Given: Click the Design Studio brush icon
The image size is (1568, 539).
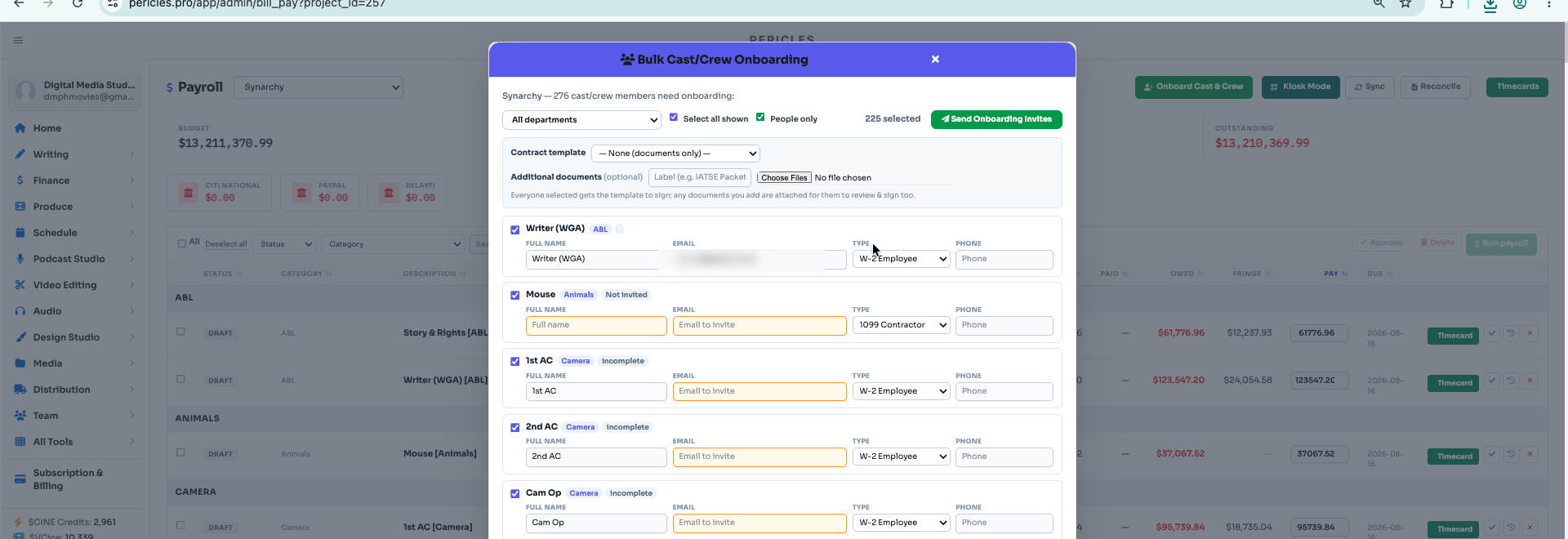Looking at the screenshot, I should click(20, 337).
